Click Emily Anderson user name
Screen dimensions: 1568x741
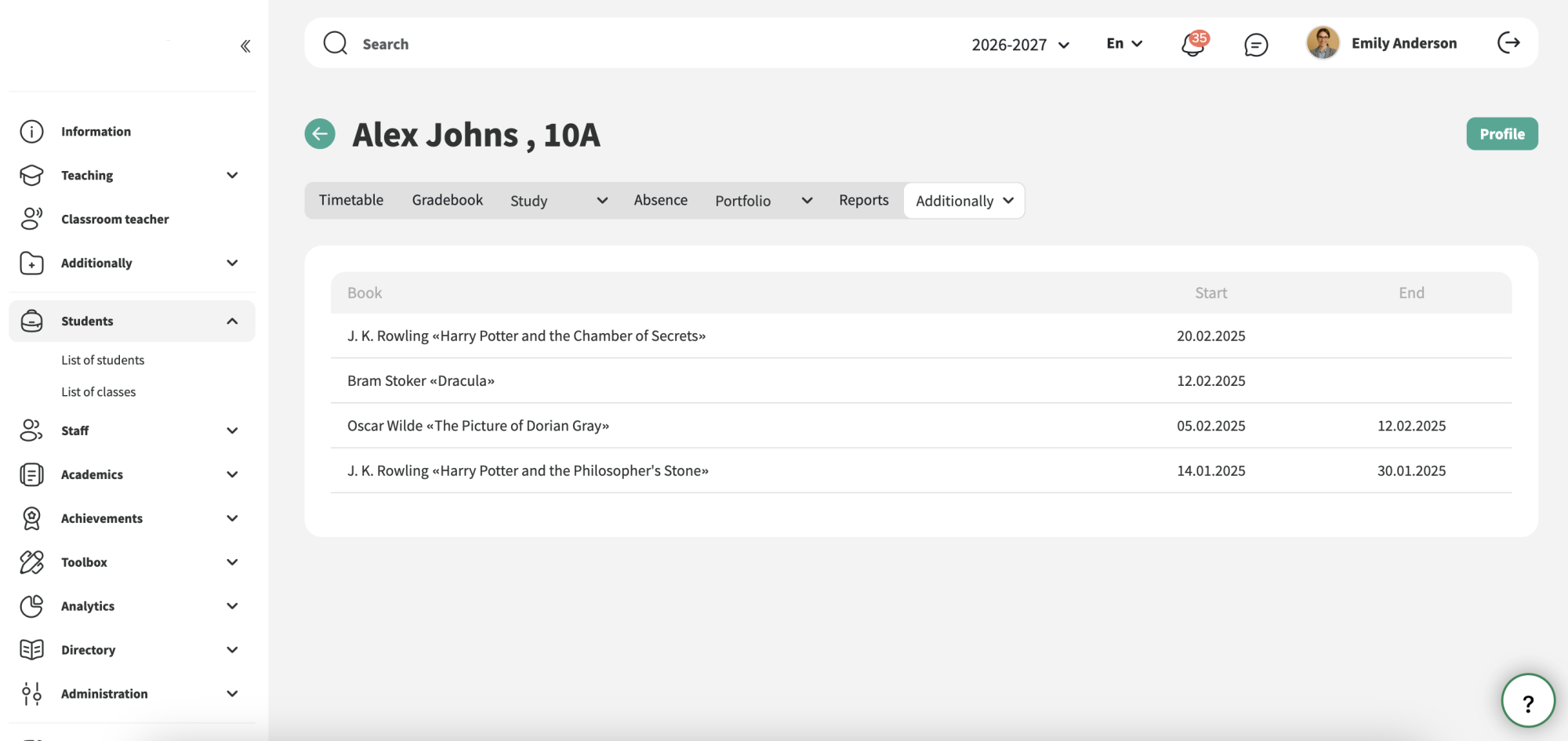click(1404, 43)
